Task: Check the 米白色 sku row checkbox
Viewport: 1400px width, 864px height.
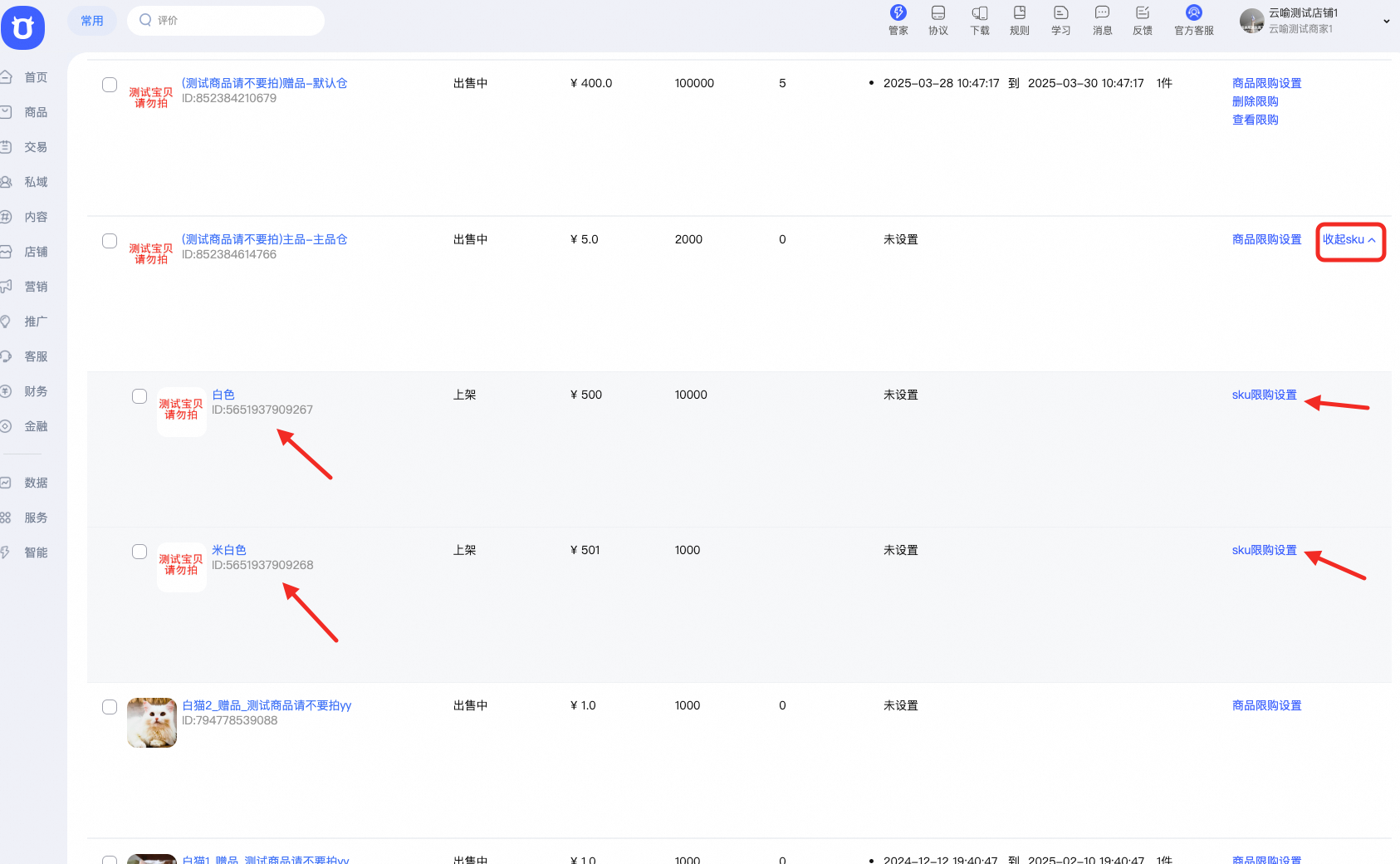Action: coord(140,552)
